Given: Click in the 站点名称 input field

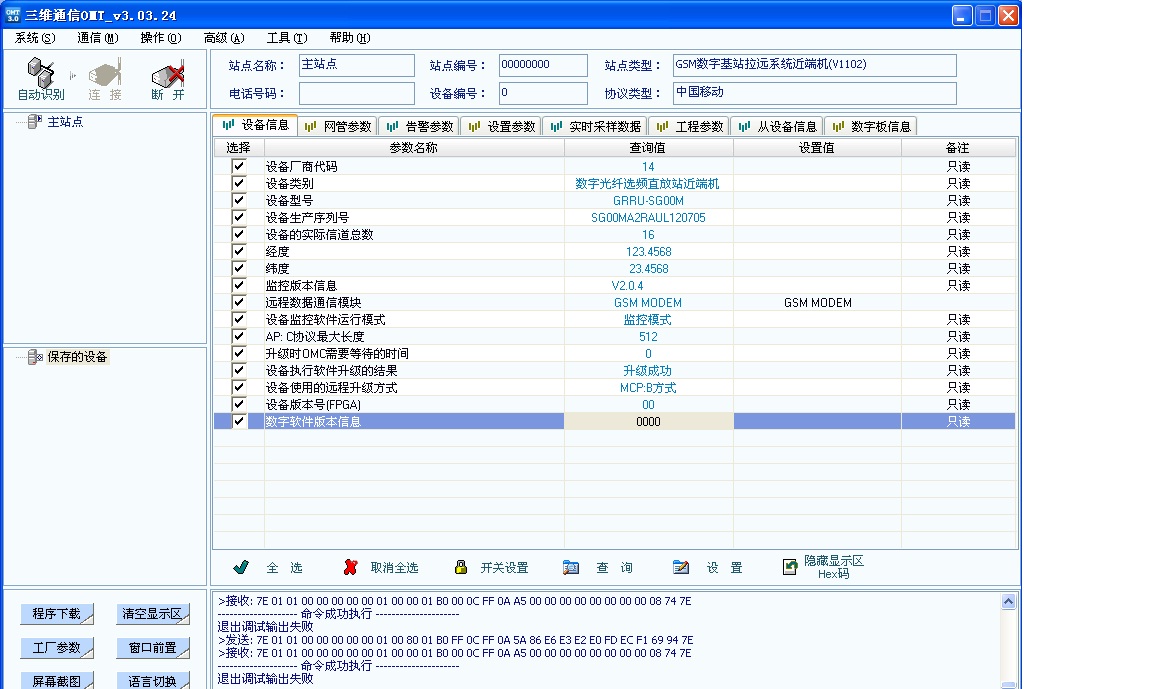Looking at the screenshot, I should click(x=357, y=65).
